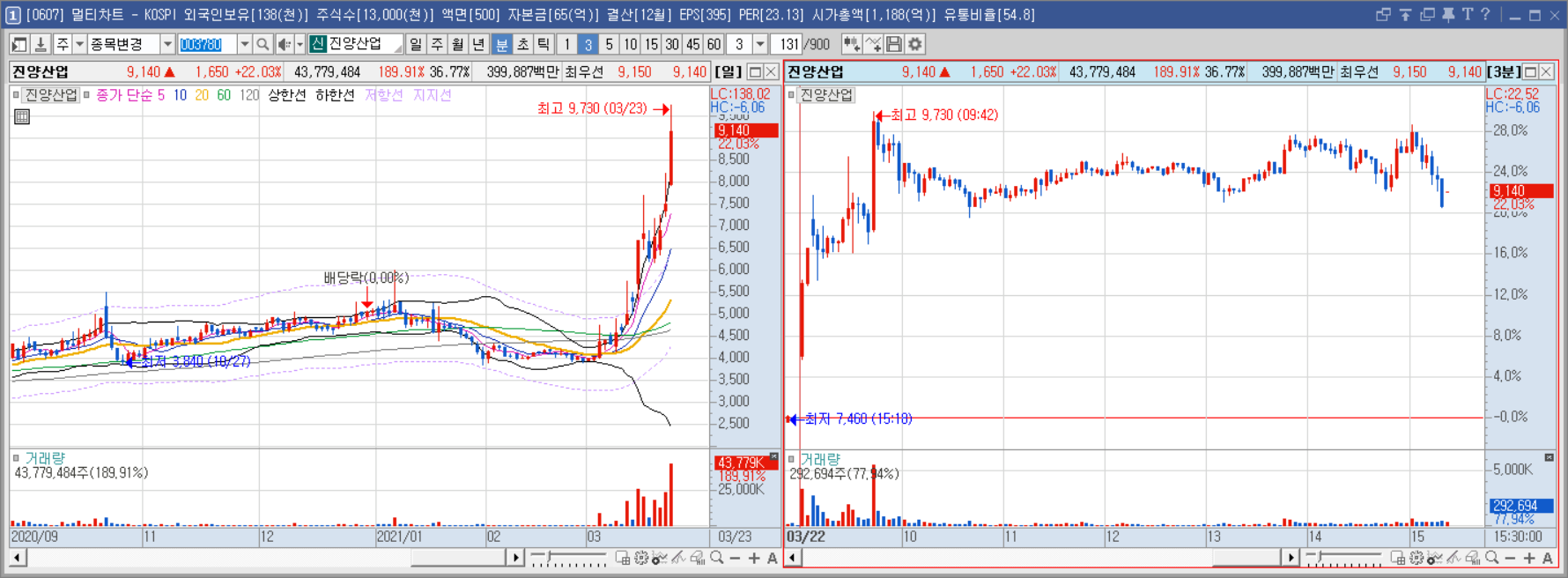1568x578 pixels.
Task: Click the save chart floppy disk icon
Action: click(894, 44)
